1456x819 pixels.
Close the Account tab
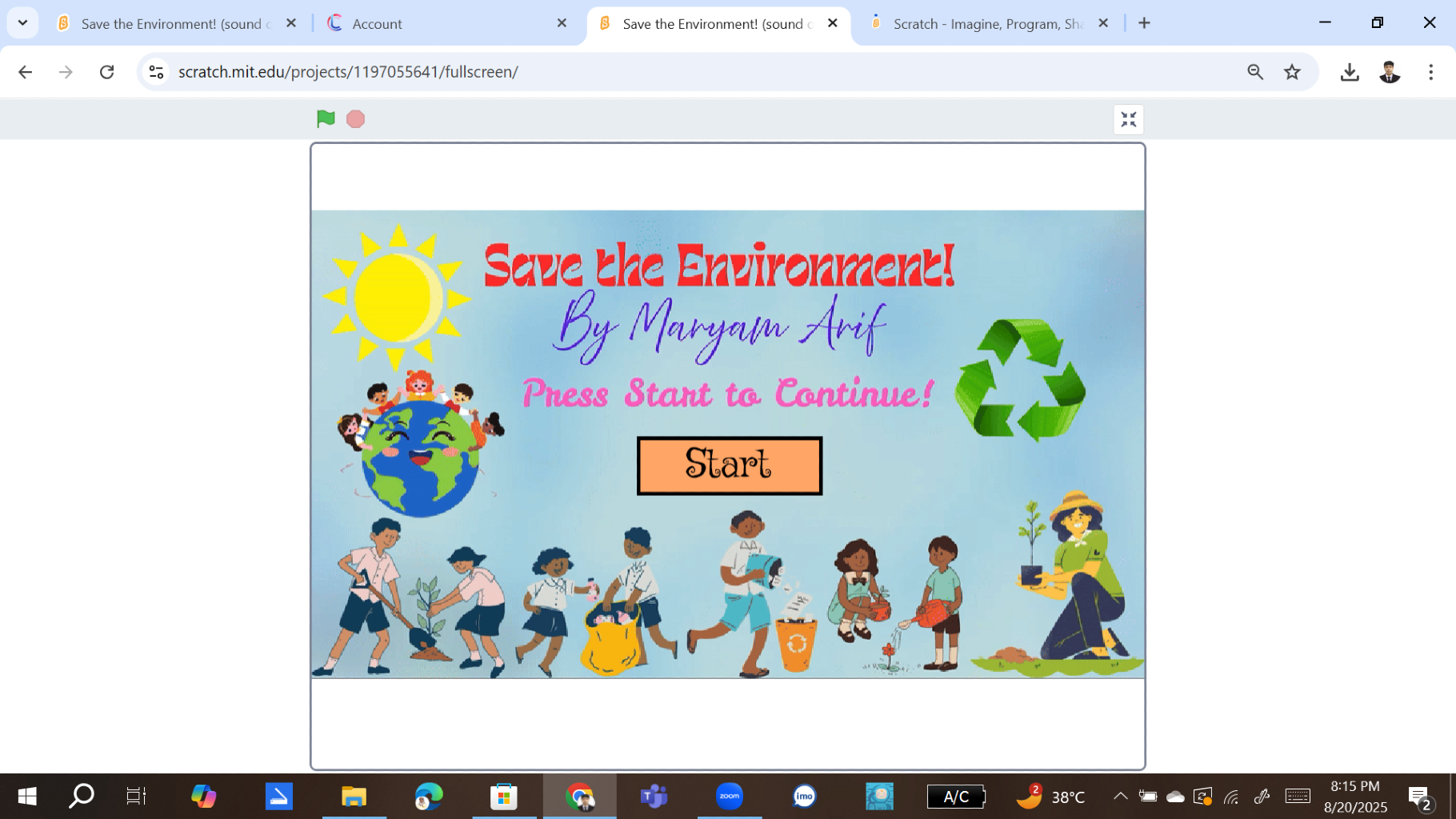point(562,23)
